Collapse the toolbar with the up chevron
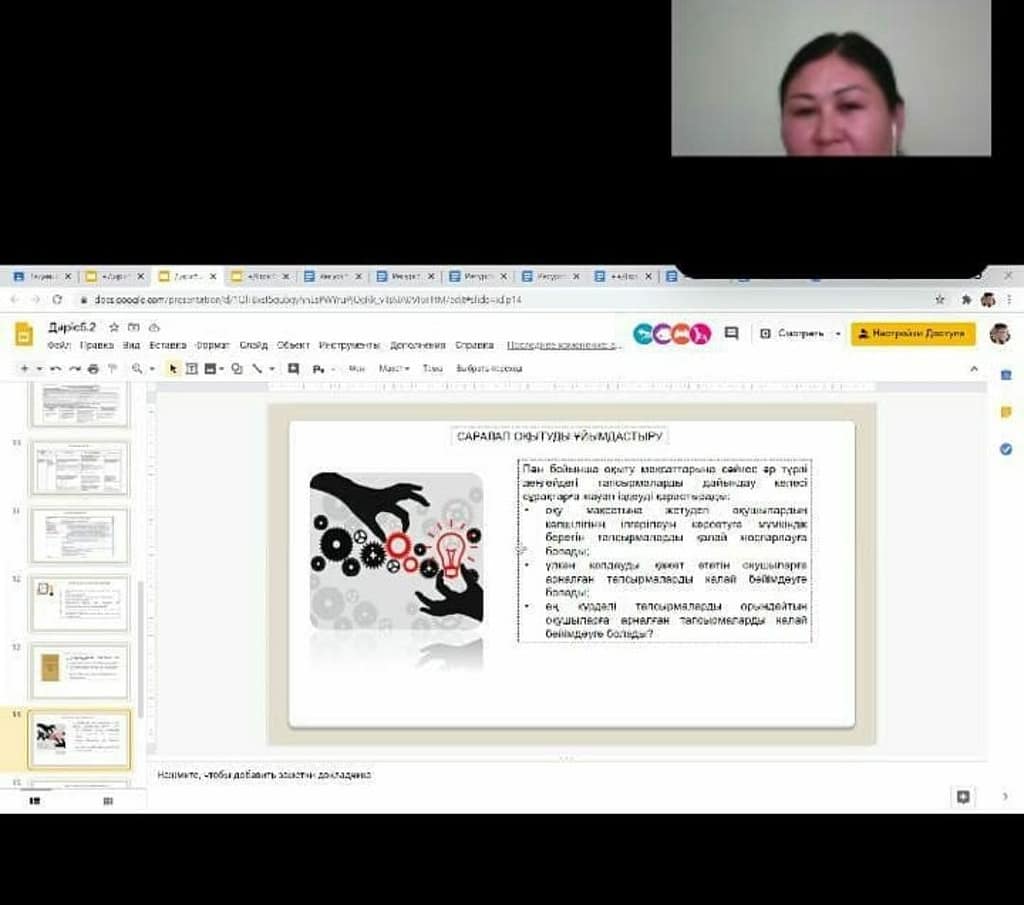The image size is (1024, 905). (974, 369)
